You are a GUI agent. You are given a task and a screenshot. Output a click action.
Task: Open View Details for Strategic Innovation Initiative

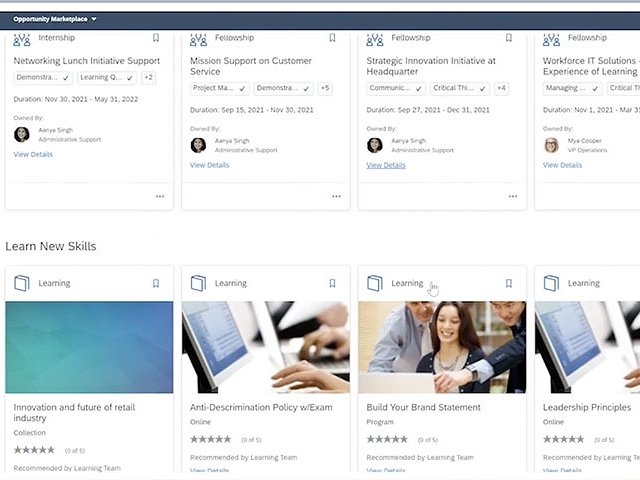click(386, 165)
